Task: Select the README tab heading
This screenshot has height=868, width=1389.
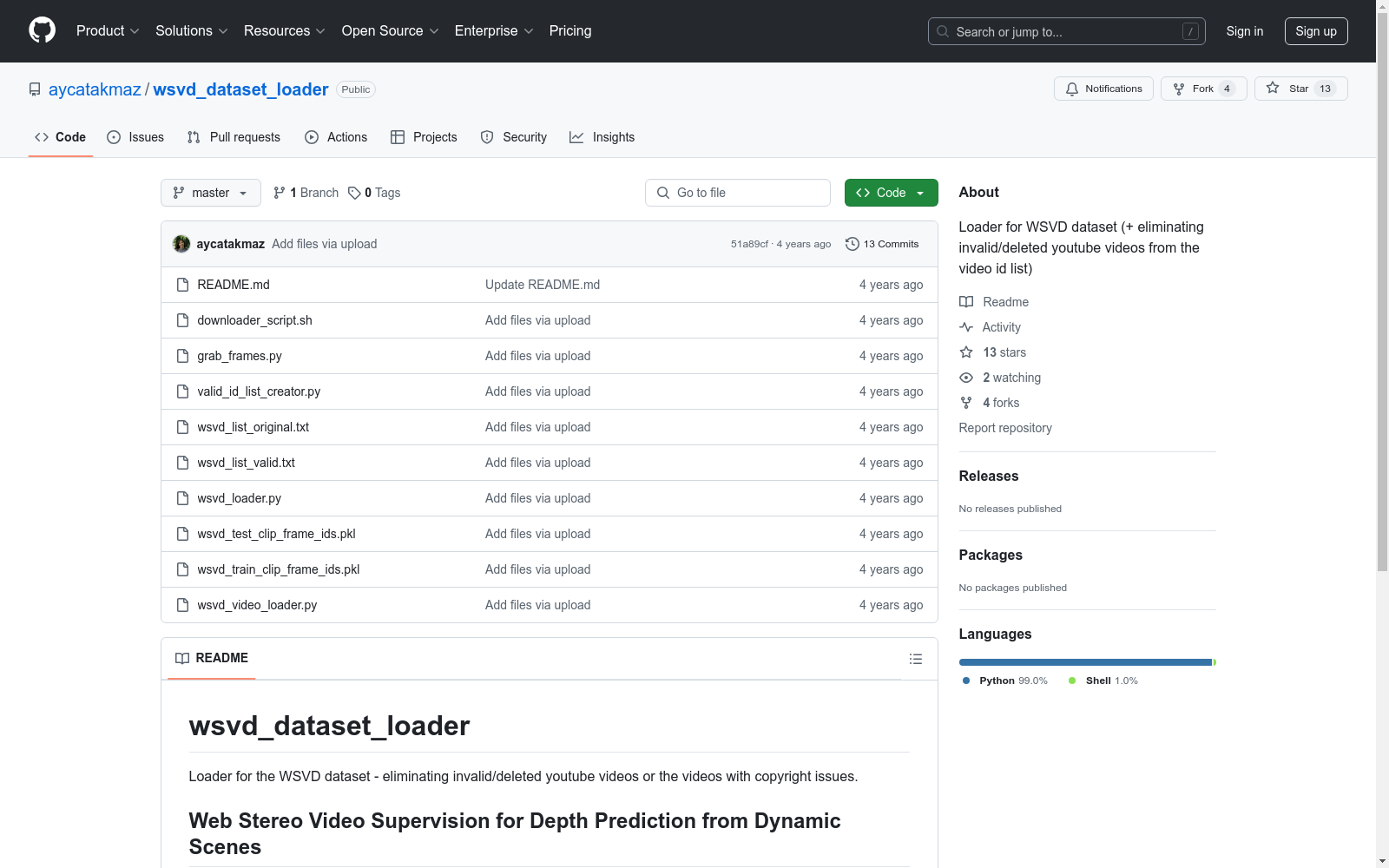Action: point(212,658)
